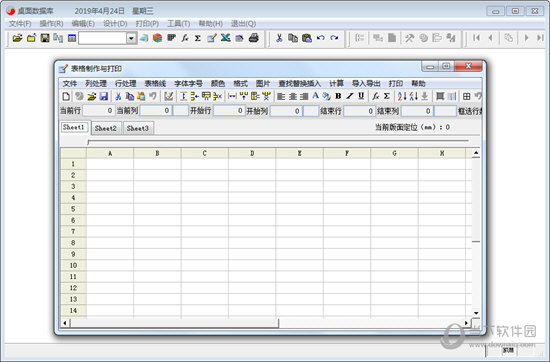Open 颜色 menu in table window

pyautogui.click(x=217, y=83)
